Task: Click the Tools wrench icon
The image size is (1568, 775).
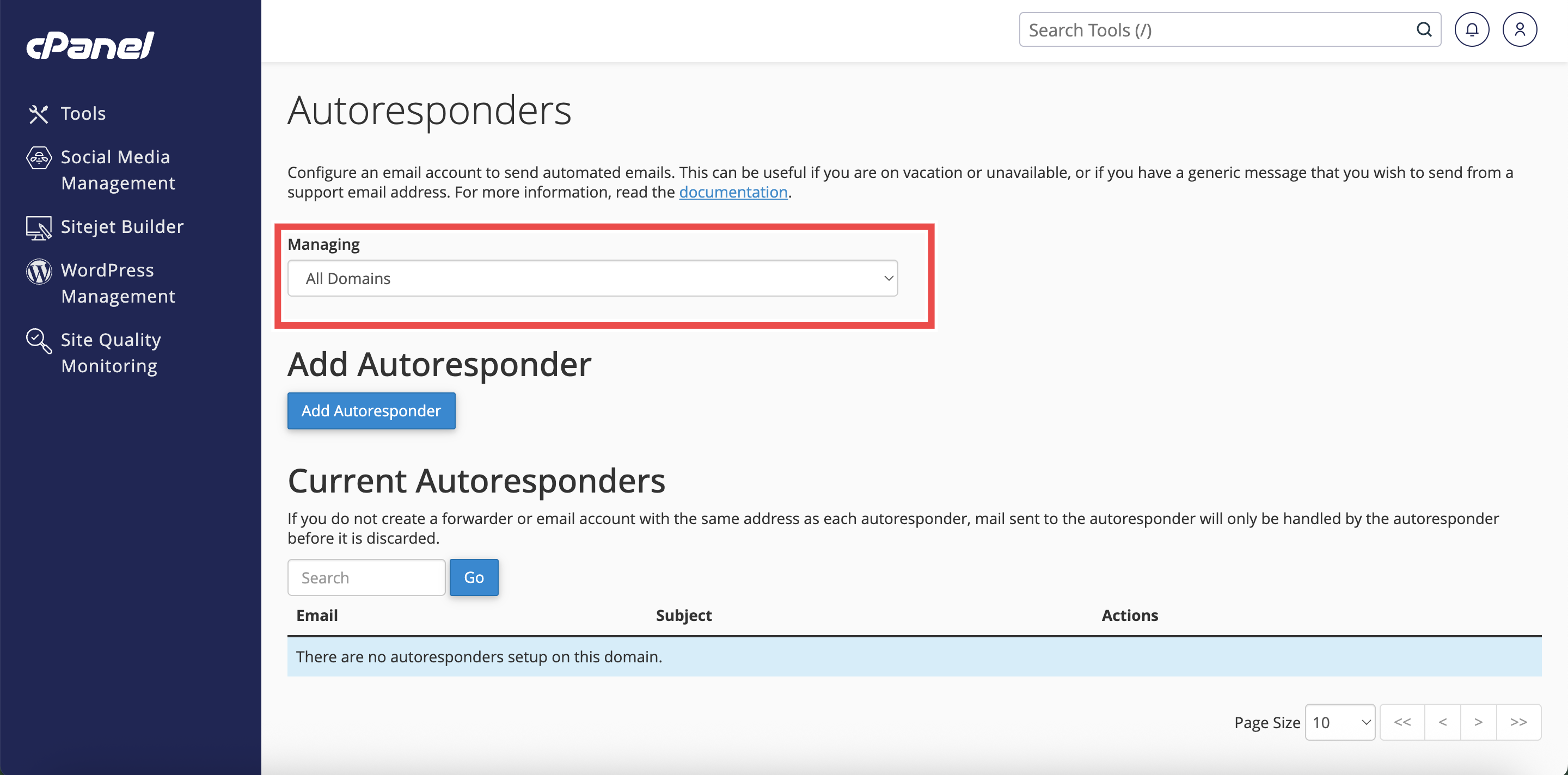Action: [38, 114]
